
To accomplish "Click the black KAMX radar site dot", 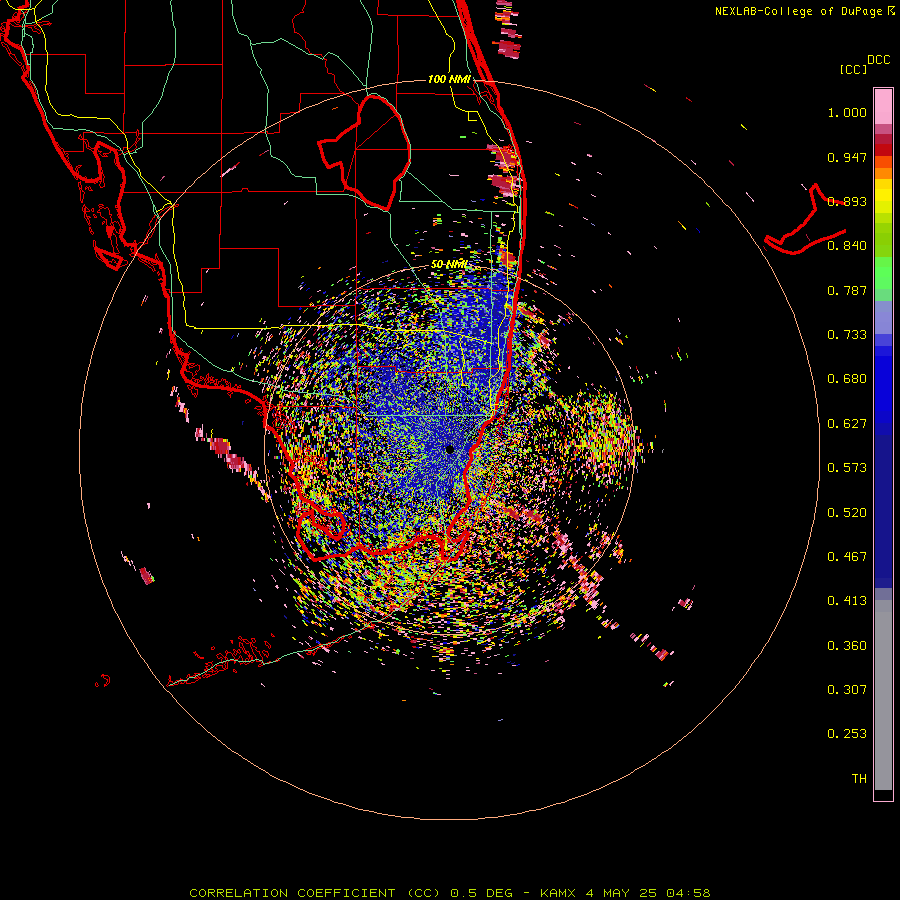I will pos(449,449).
